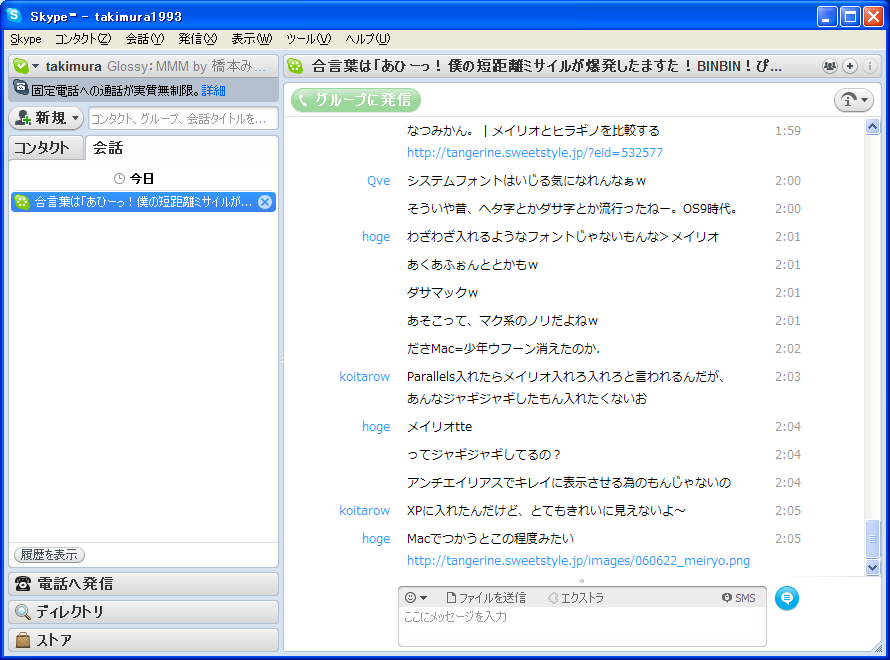Click the blue send message button
The height and width of the screenshot is (660, 890).
pyautogui.click(x=787, y=598)
